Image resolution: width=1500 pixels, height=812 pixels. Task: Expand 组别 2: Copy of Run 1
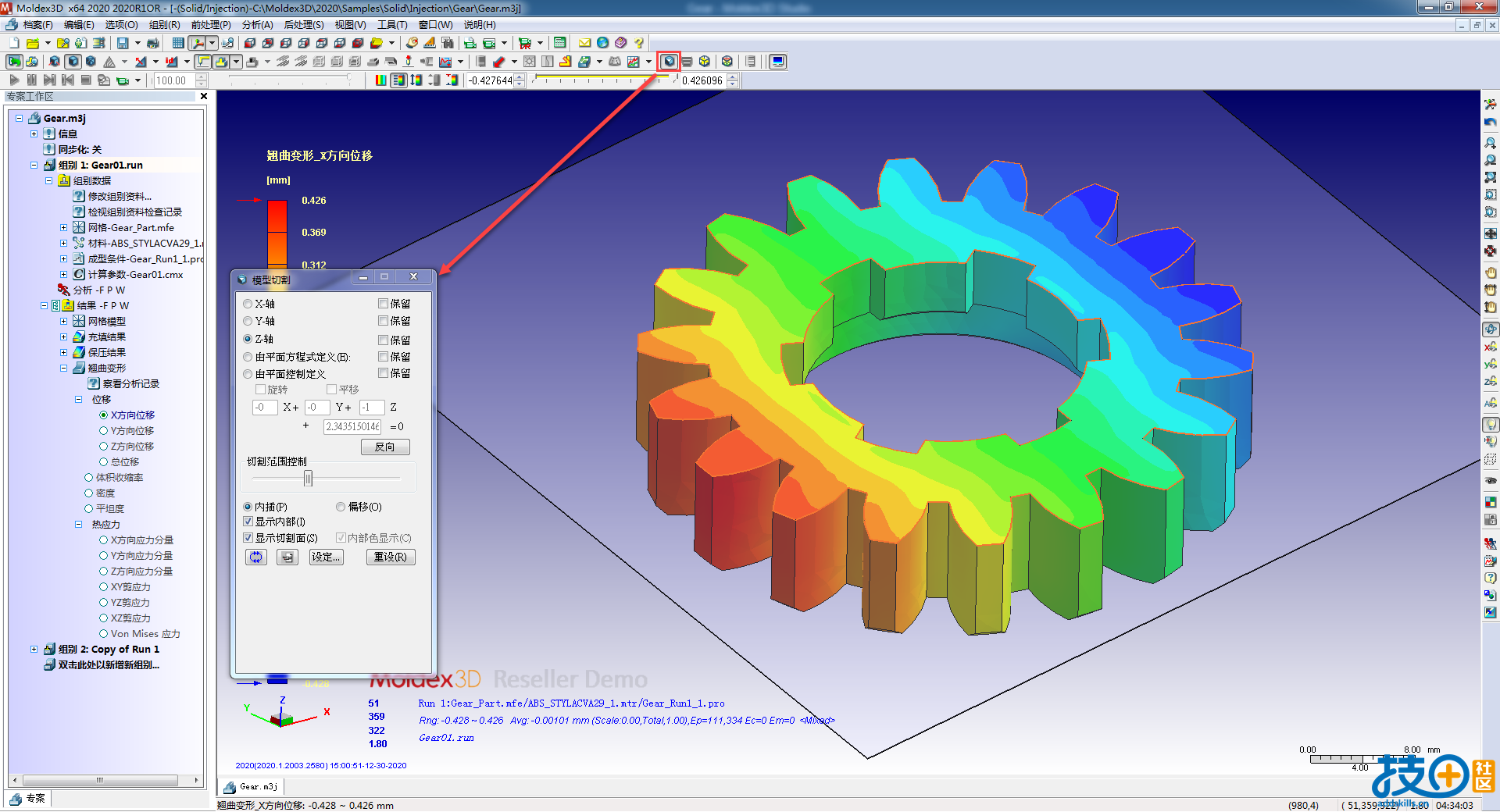pyautogui.click(x=34, y=649)
